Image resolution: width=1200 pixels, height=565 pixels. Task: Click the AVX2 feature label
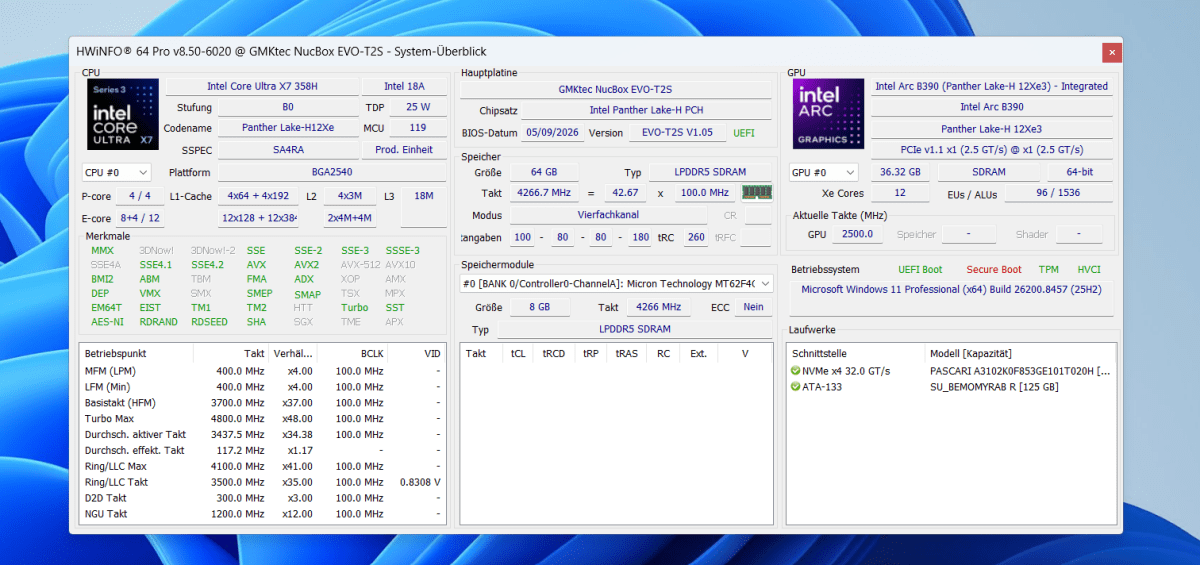tap(306, 265)
